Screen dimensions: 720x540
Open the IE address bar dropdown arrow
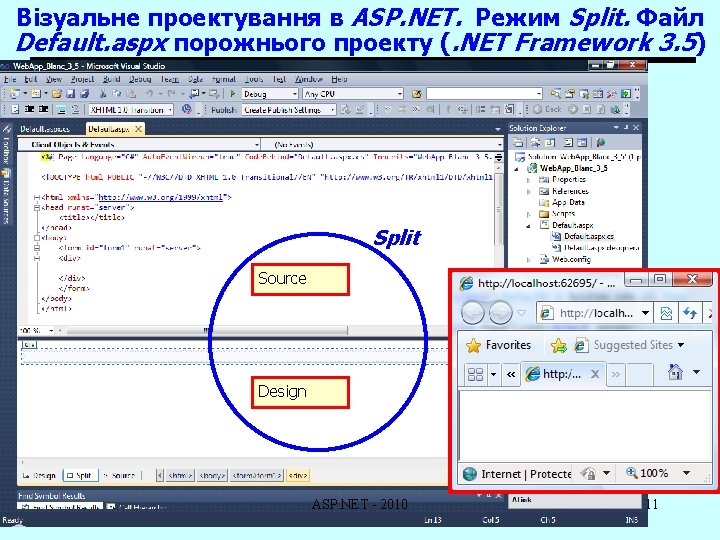(645, 313)
